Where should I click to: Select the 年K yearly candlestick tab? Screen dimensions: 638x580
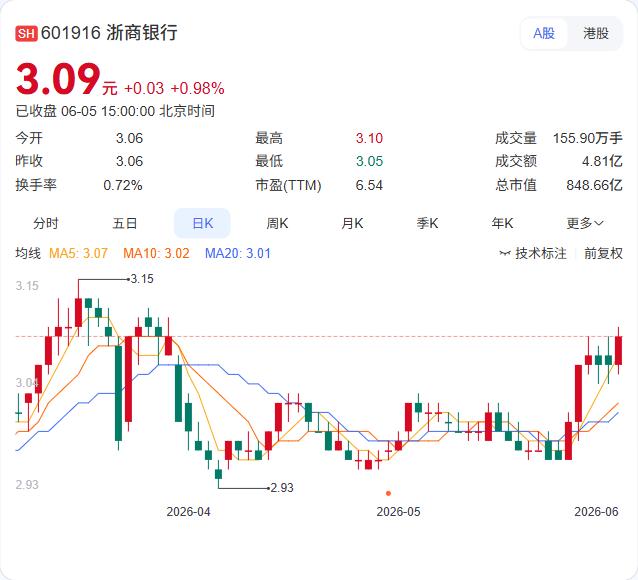pos(502,223)
